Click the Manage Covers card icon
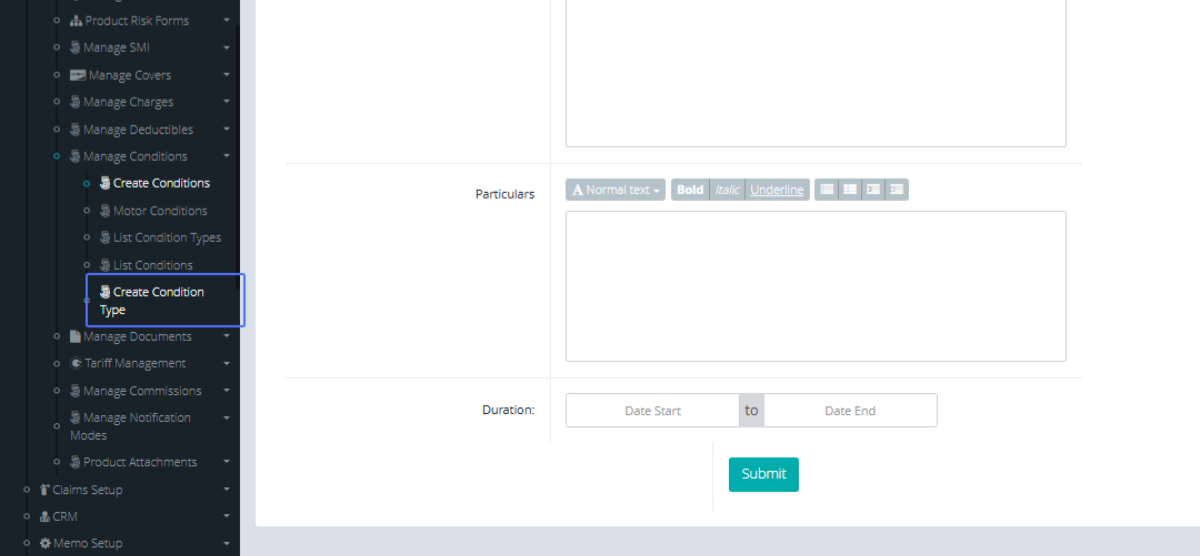 pos(77,75)
